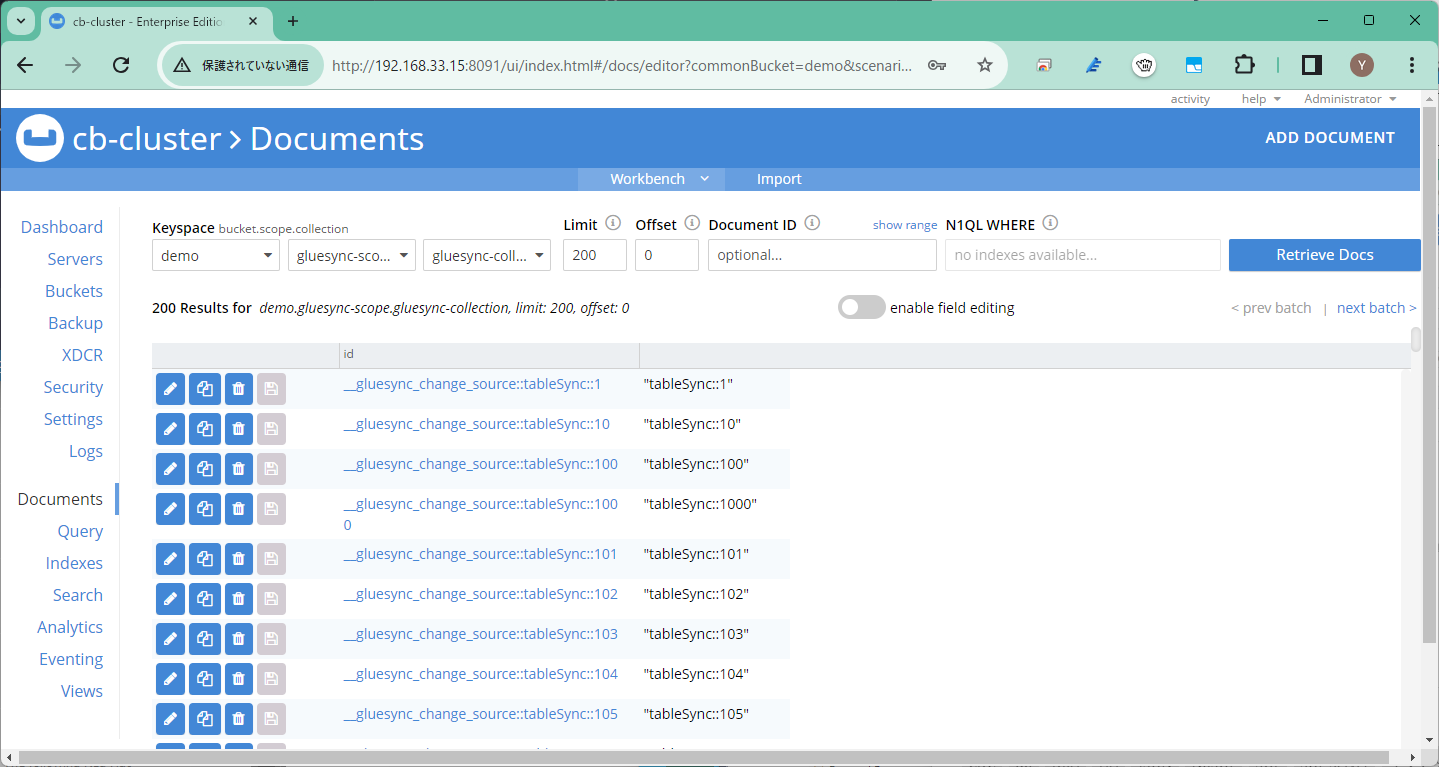Click the horizontal scrollbar at bottom
This screenshot has height=767, width=1439.
[702, 757]
